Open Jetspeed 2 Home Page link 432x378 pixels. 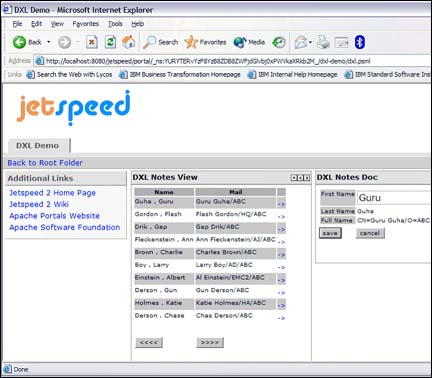[x=52, y=193]
